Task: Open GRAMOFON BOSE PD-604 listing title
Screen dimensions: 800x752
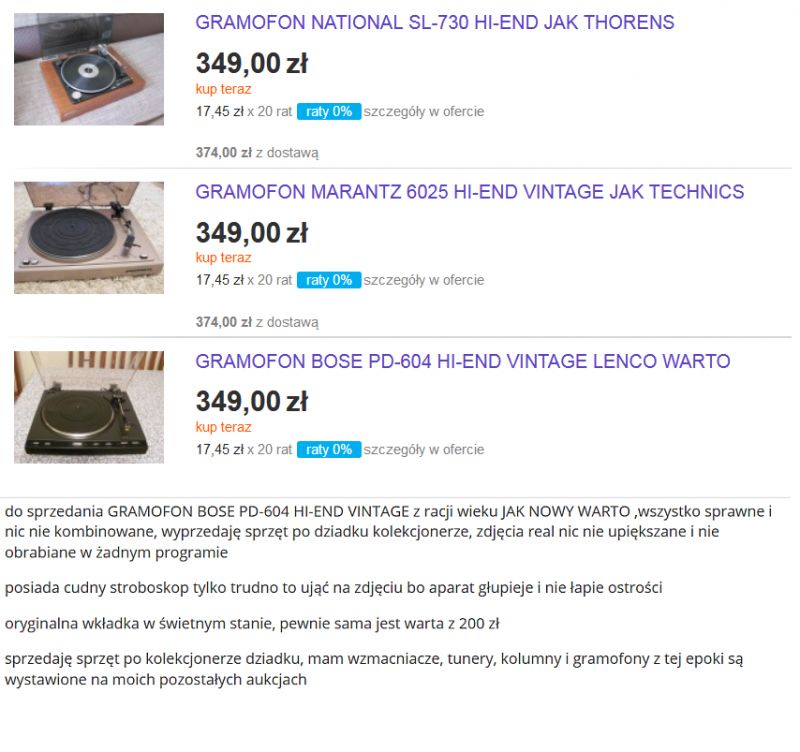Action: click(x=463, y=361)
